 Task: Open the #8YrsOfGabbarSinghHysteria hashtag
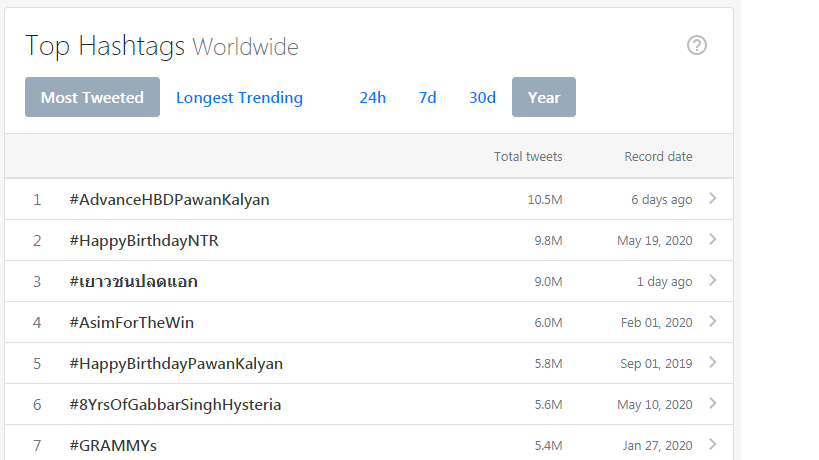point(175,405)
